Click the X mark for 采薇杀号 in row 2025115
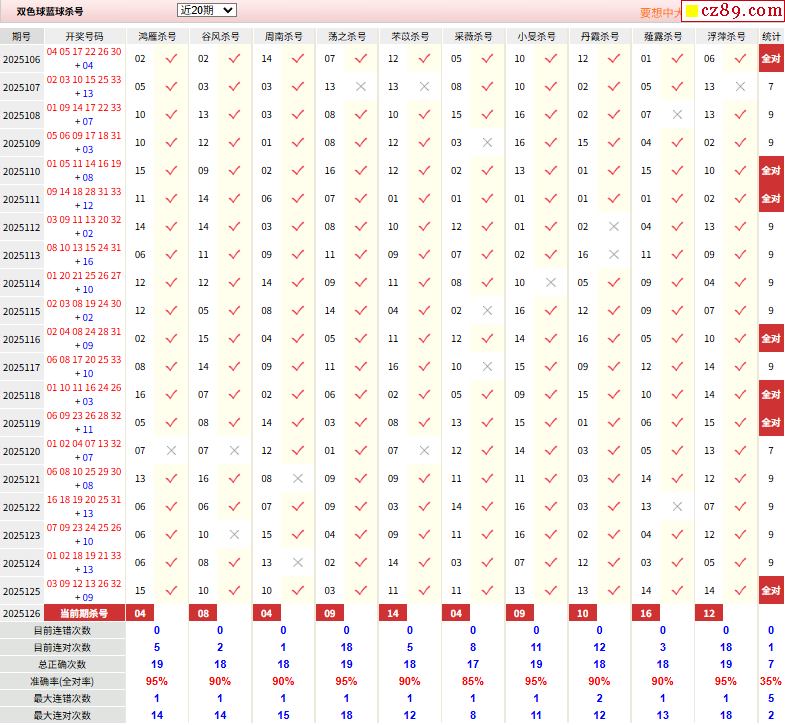This screenshot has height=725, width=785. click(487, 311)
